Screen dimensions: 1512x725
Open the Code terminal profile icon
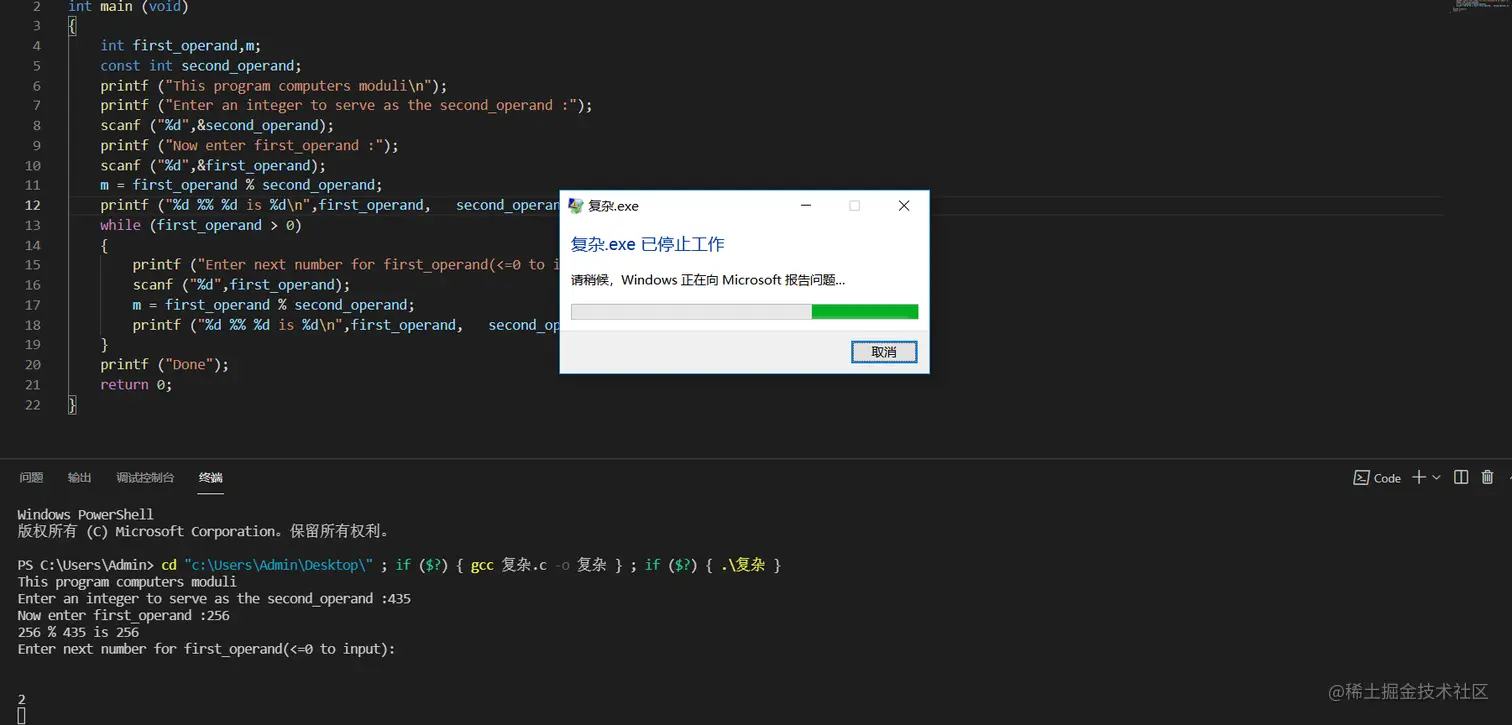tap(1361, 478)
